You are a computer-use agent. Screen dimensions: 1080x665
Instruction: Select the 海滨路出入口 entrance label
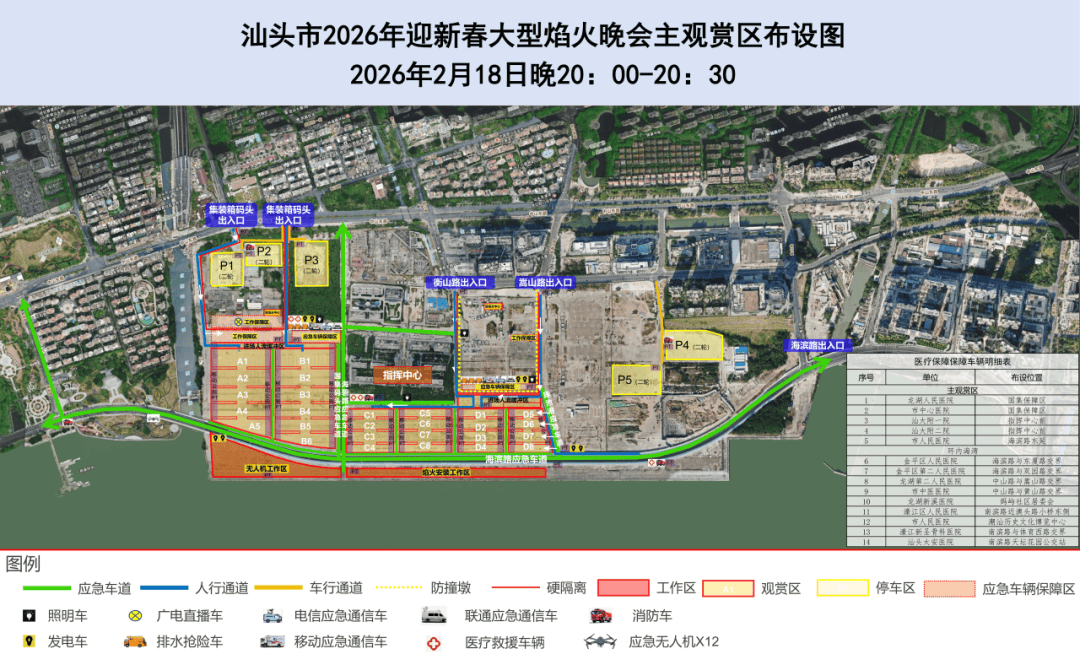(x=816, y=345)
